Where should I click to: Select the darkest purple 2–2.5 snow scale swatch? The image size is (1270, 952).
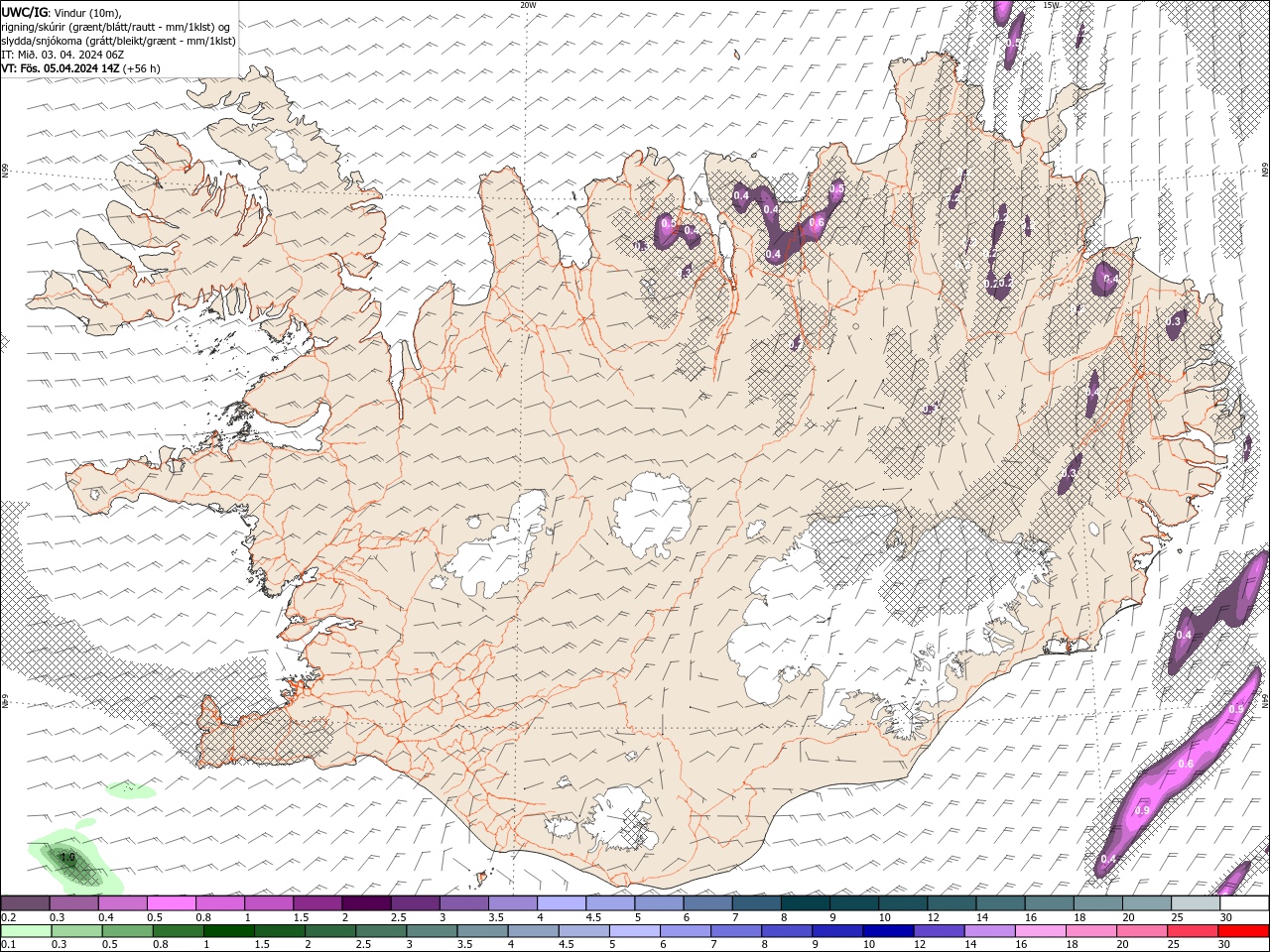pos(366,903)
